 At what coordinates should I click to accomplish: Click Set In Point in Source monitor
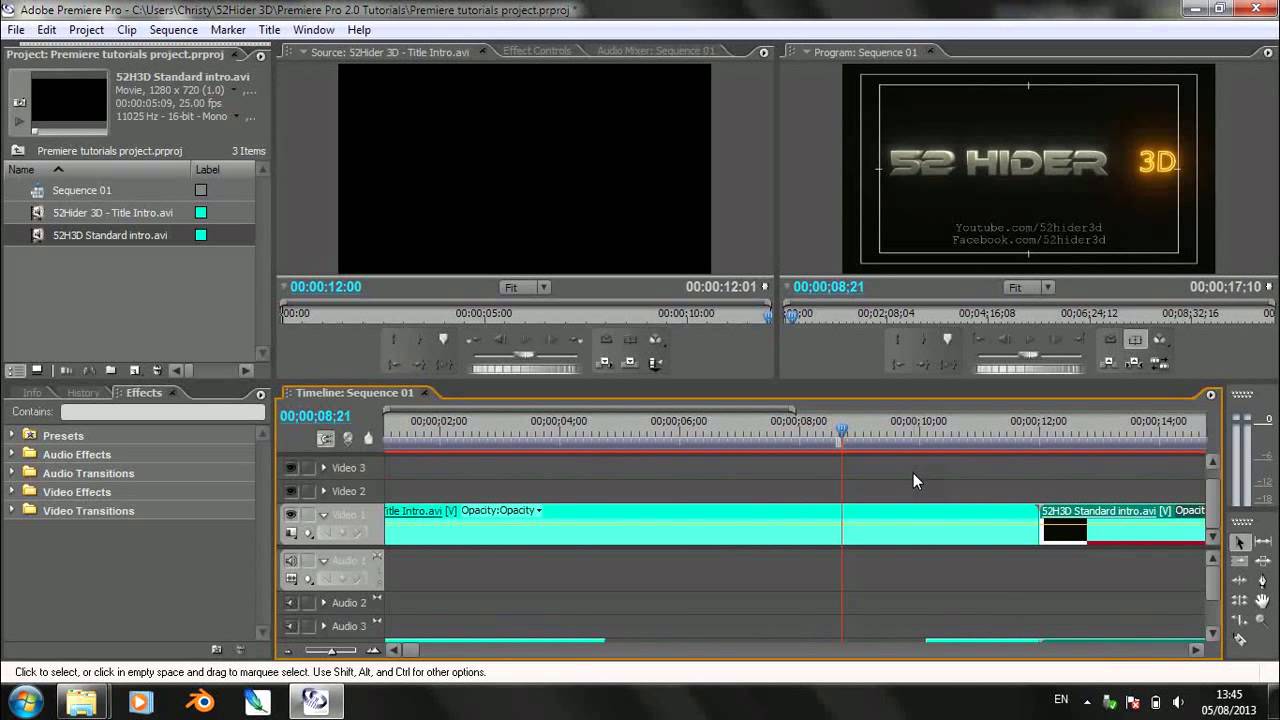[393, 339]
